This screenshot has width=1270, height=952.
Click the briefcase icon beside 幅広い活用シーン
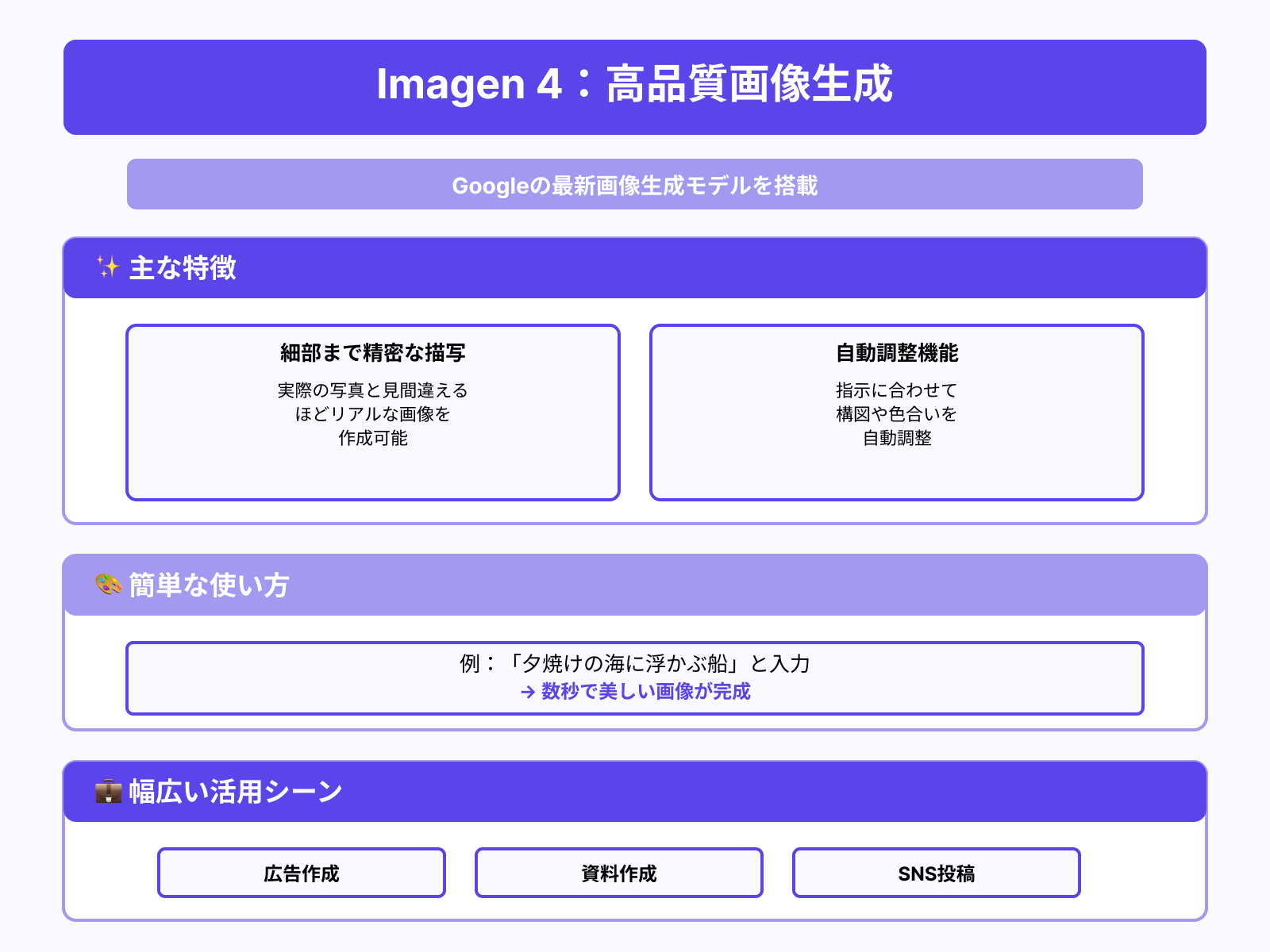click(x=106, y=791)
